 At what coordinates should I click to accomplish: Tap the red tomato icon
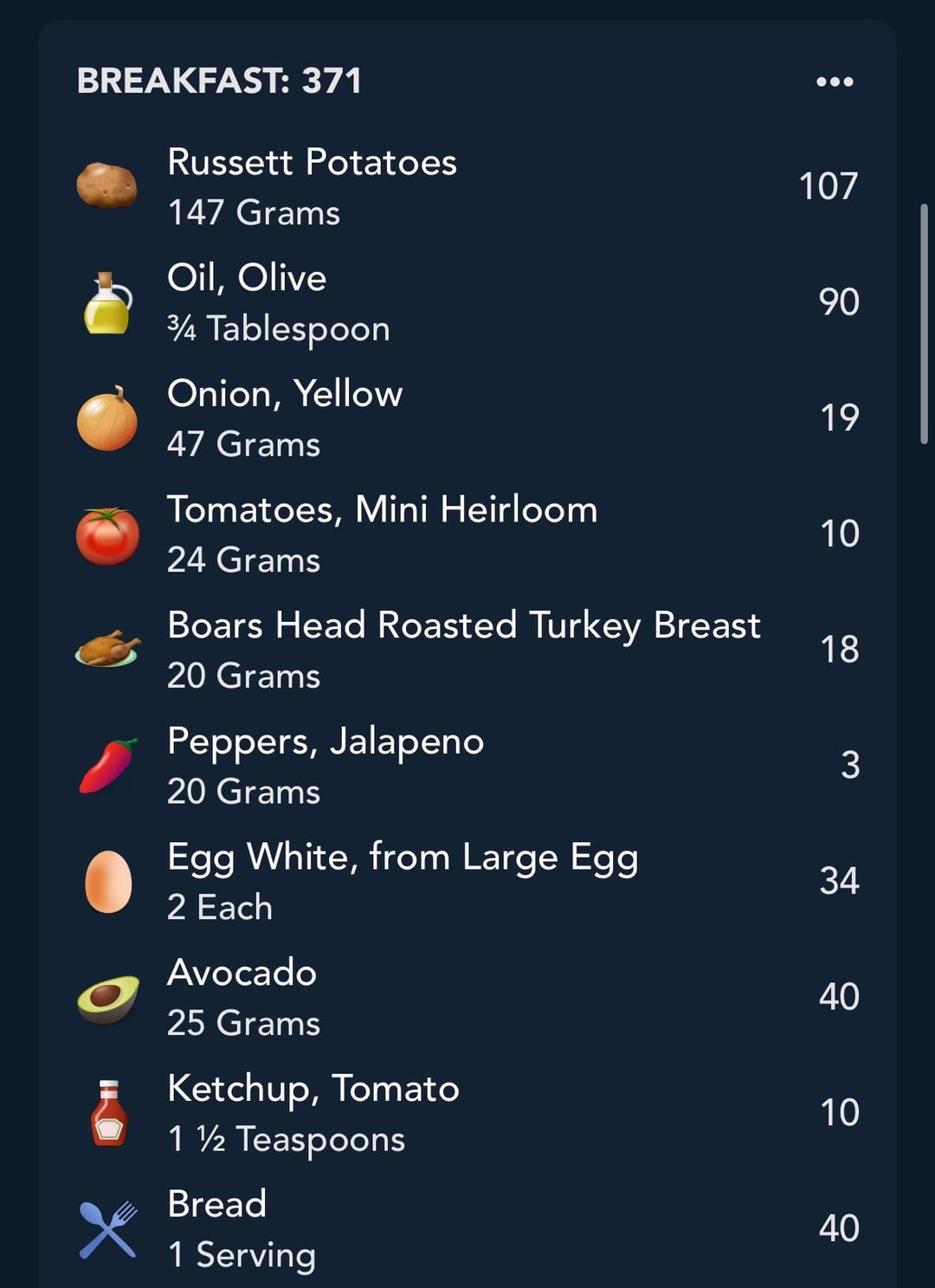click(107, 535)
